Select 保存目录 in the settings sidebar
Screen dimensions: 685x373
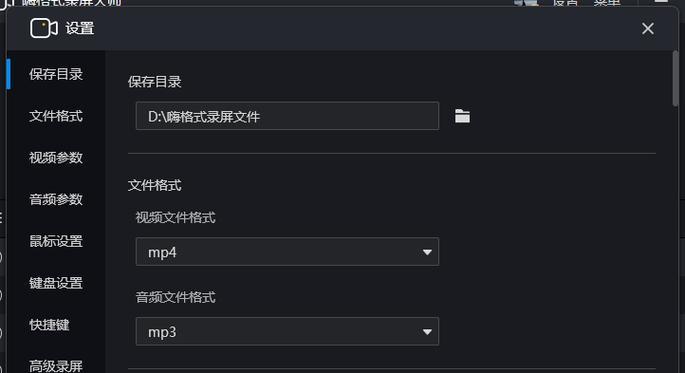pos(56,74)
